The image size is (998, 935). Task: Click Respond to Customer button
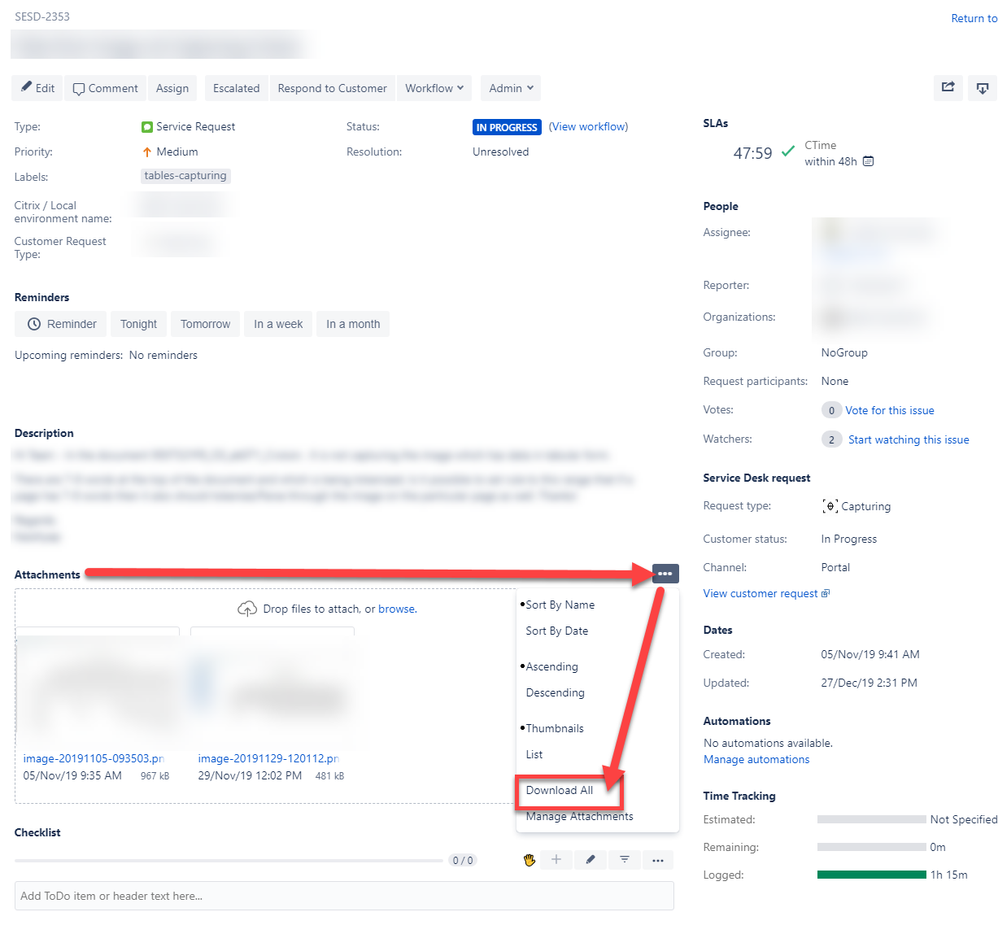(332, 88)
